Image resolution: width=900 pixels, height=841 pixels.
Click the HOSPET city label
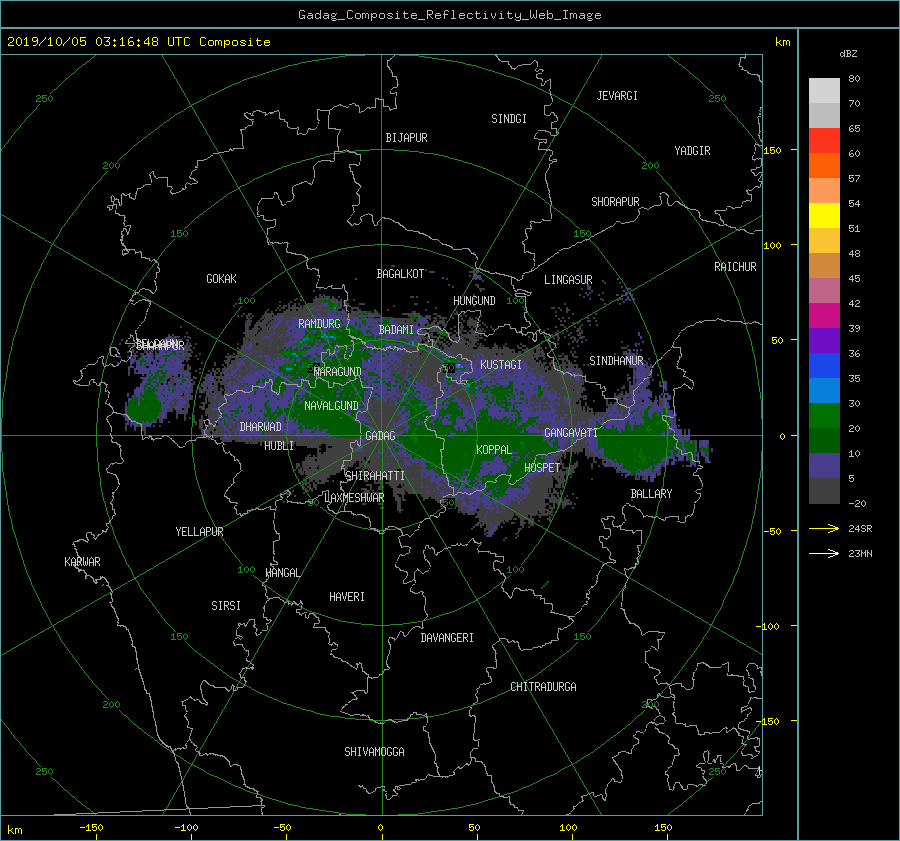click(542, 468)
